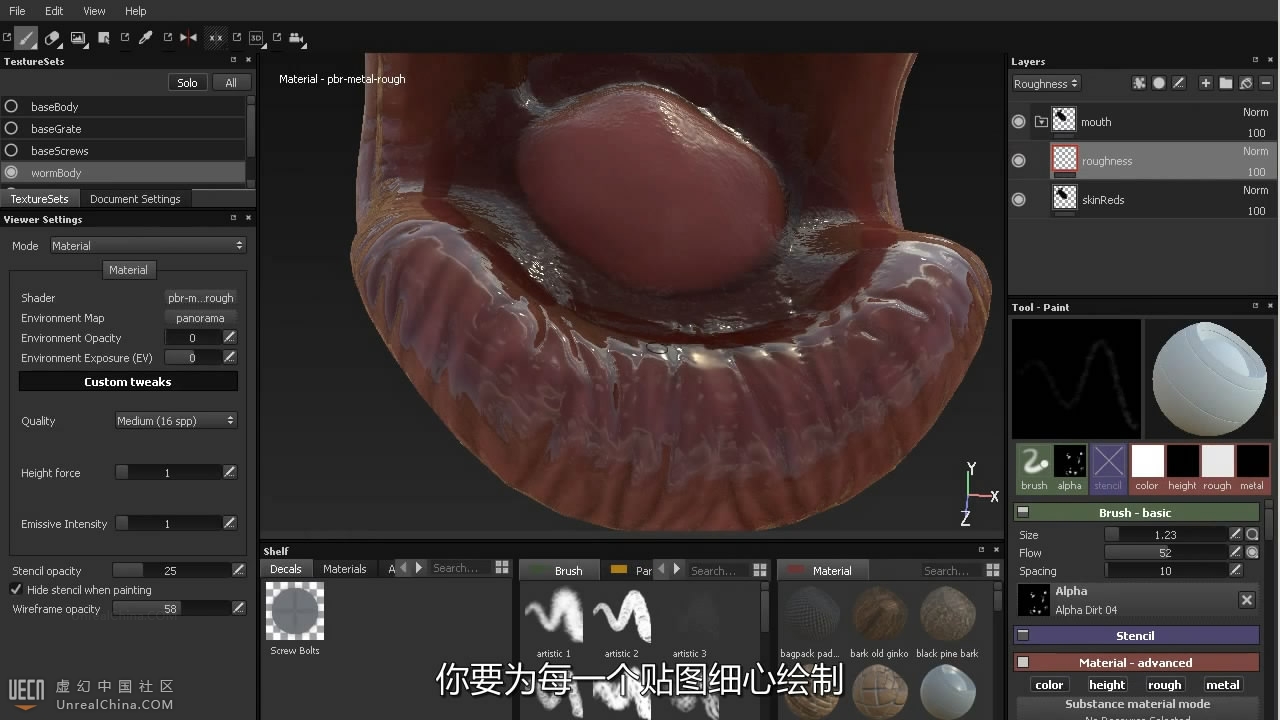Create a new folder in Layers
The height and width of the screenshot is (720, 1280).
(x=1226, y=83)
